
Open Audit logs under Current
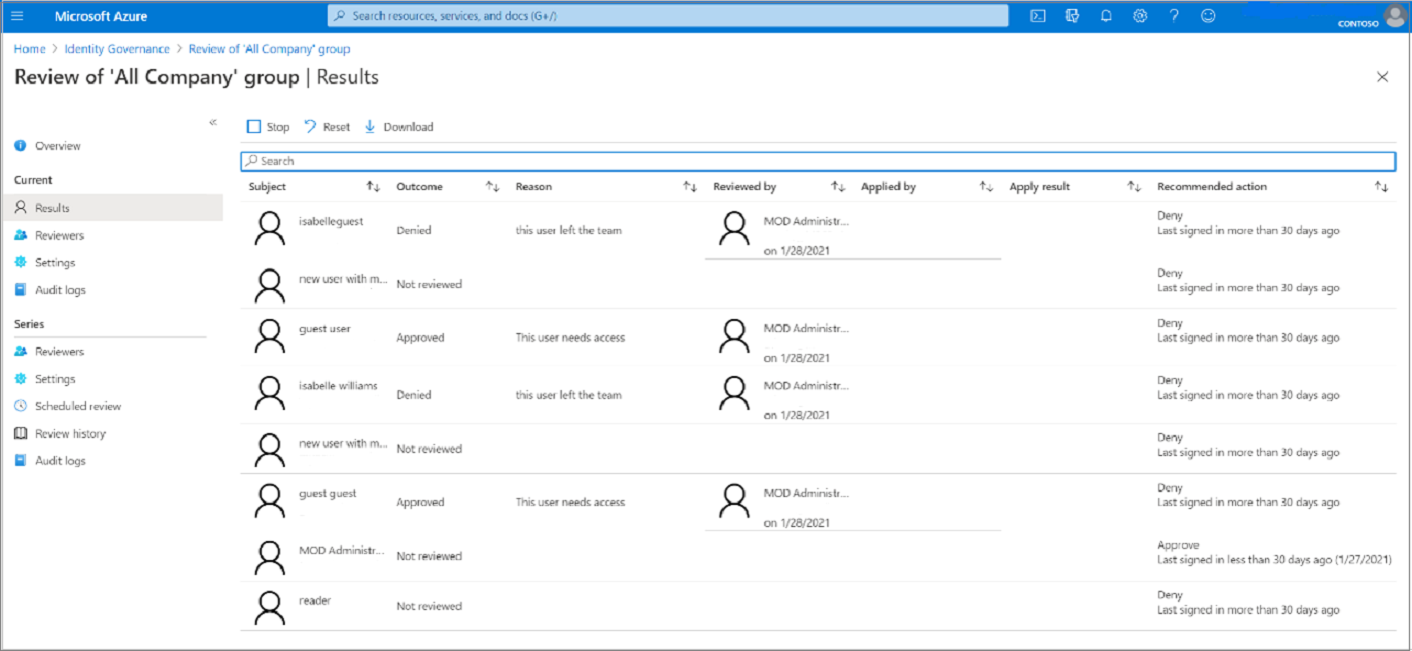[x=60, y=289]
